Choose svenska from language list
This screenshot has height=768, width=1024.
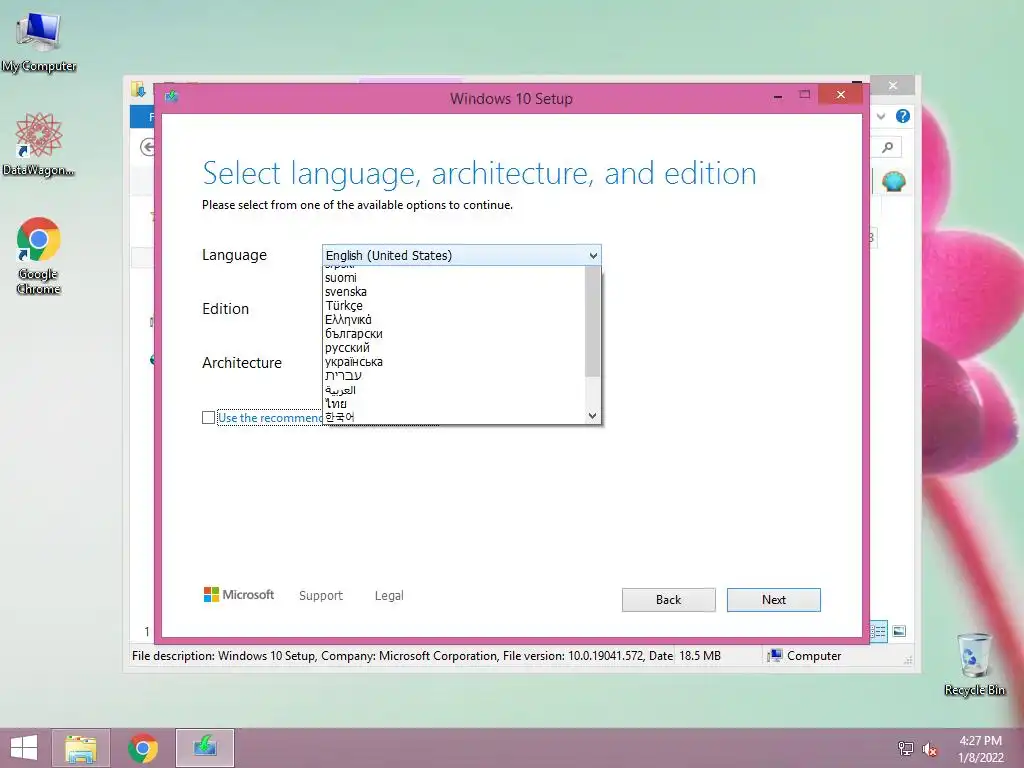point(455,291)
